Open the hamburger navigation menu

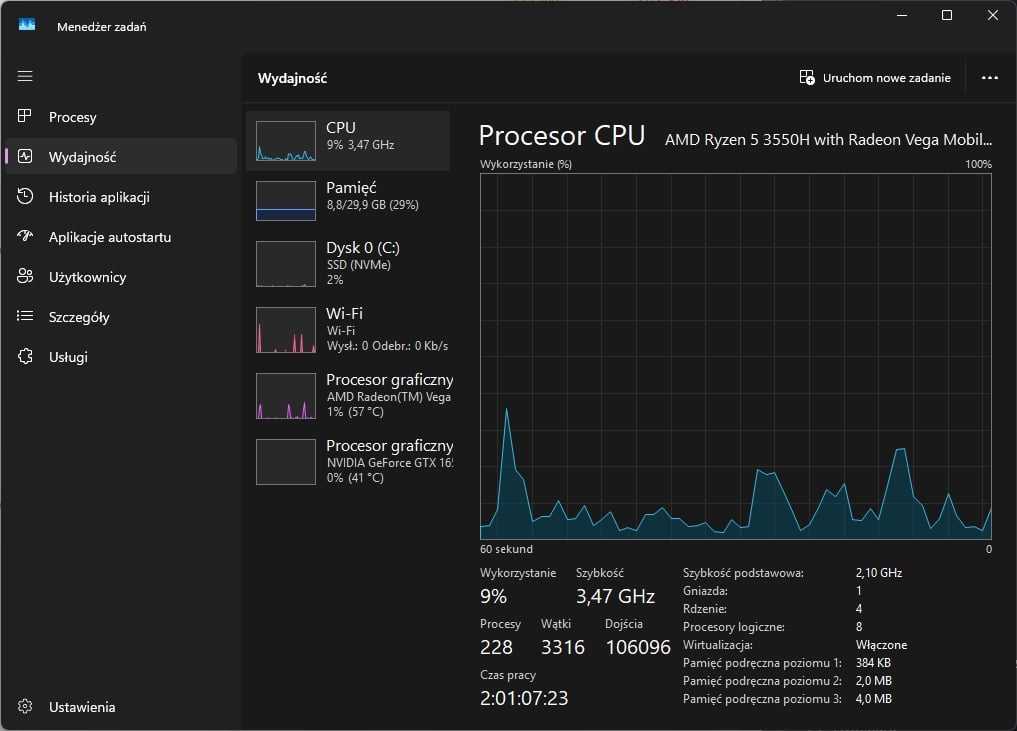click(25, 76)
